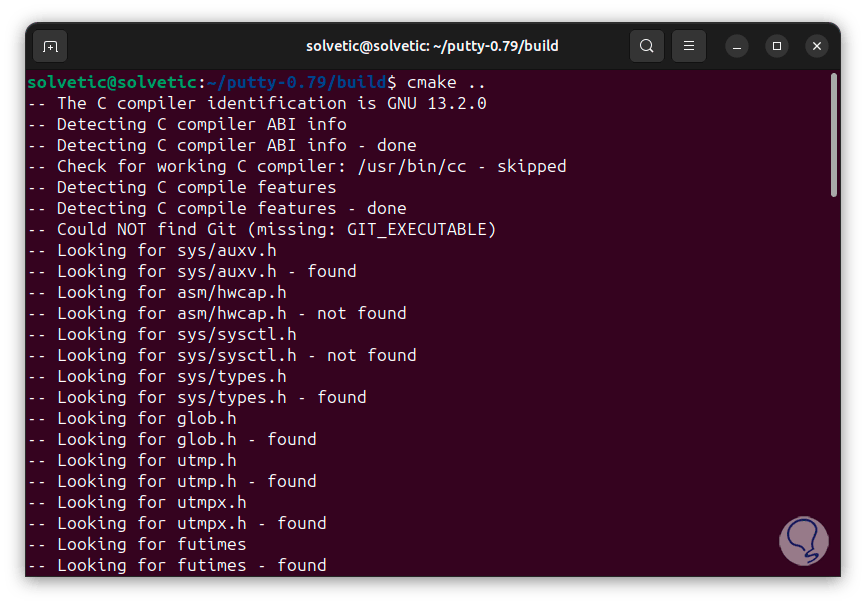Click the 'Detecting C compile features - done' line
This screenshot has height=605, width=866.
pyautogui.click(x=216, y=208)
